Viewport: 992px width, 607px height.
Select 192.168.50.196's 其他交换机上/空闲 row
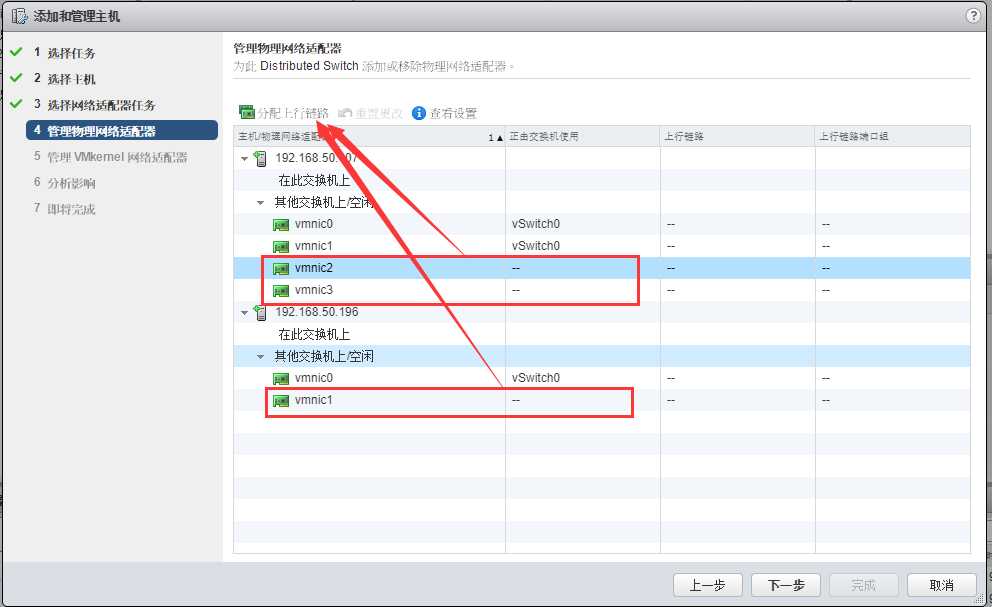point(602,356)
